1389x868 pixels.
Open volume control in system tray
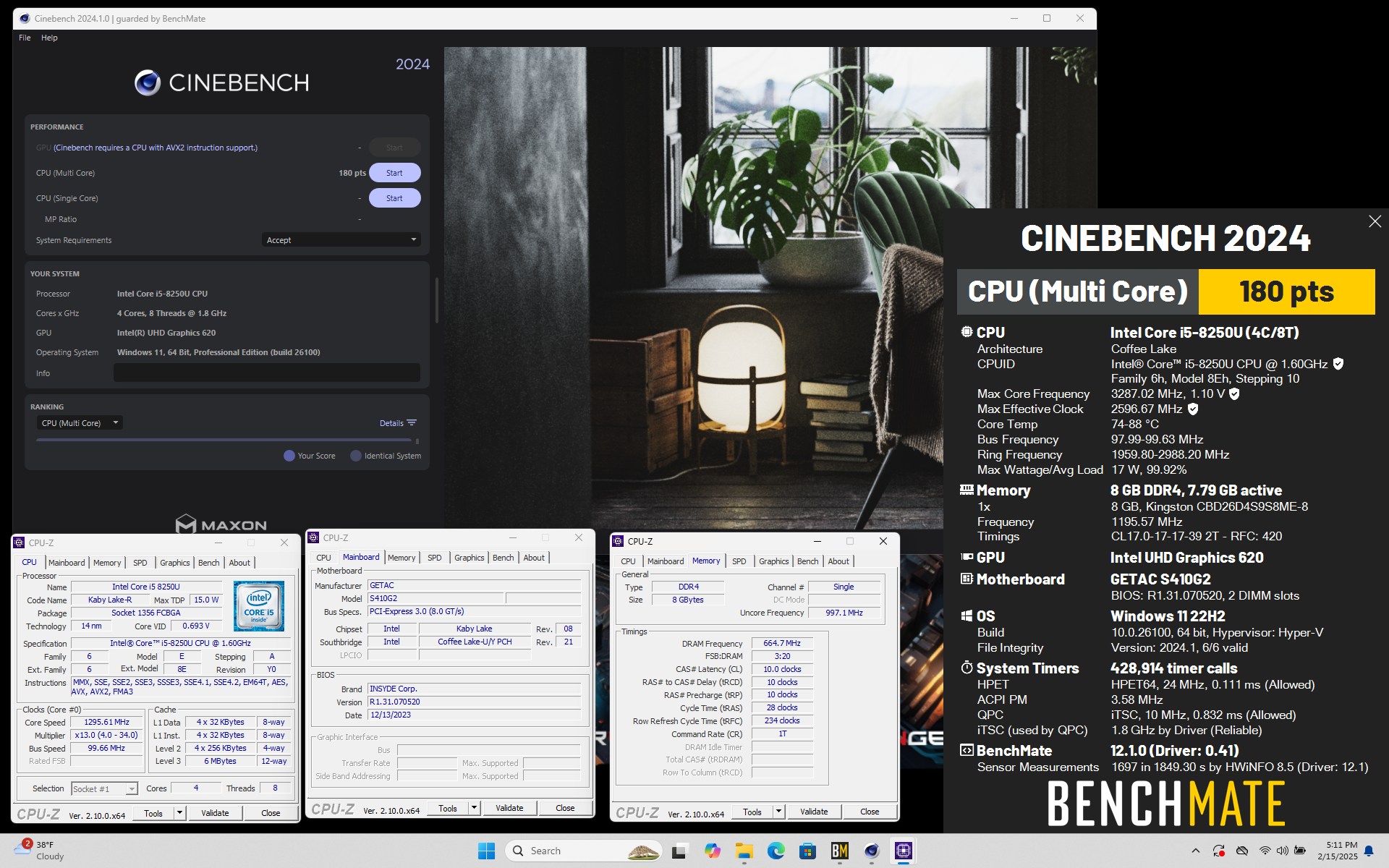click(x=1282, y=851)
